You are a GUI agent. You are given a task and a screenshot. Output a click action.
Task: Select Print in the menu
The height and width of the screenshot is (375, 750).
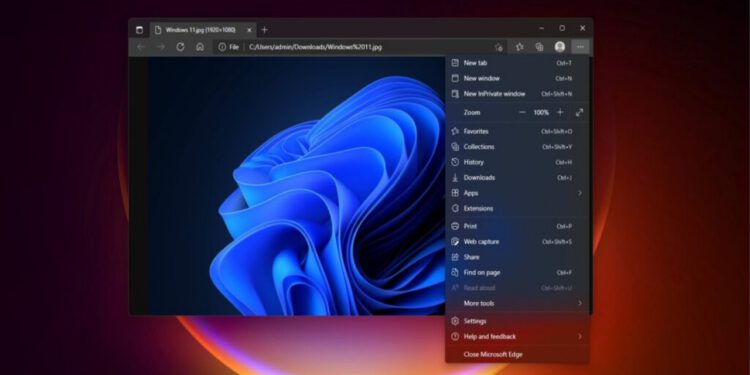point(517,226)
